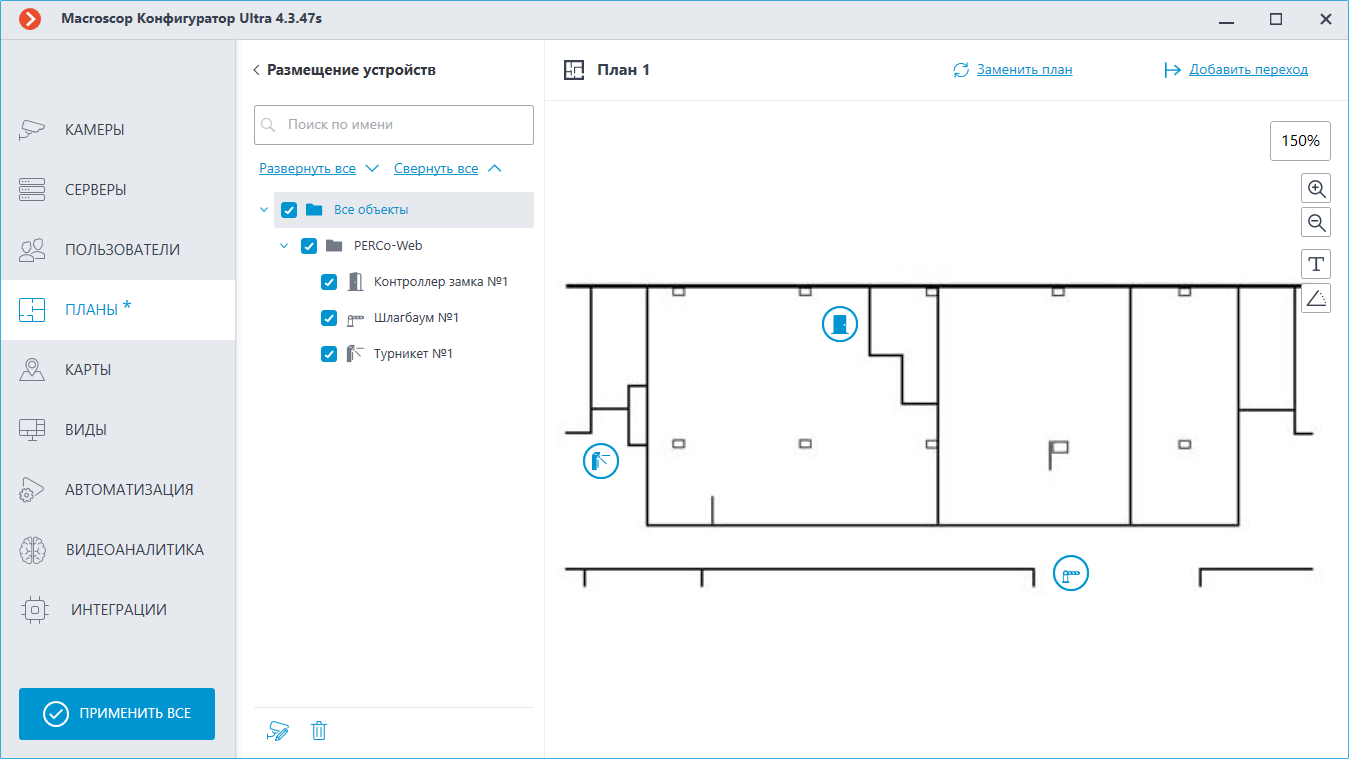1349x759 pixels.
Task: Select the turnstile device on plan
Action: click(x=601, y=461)
